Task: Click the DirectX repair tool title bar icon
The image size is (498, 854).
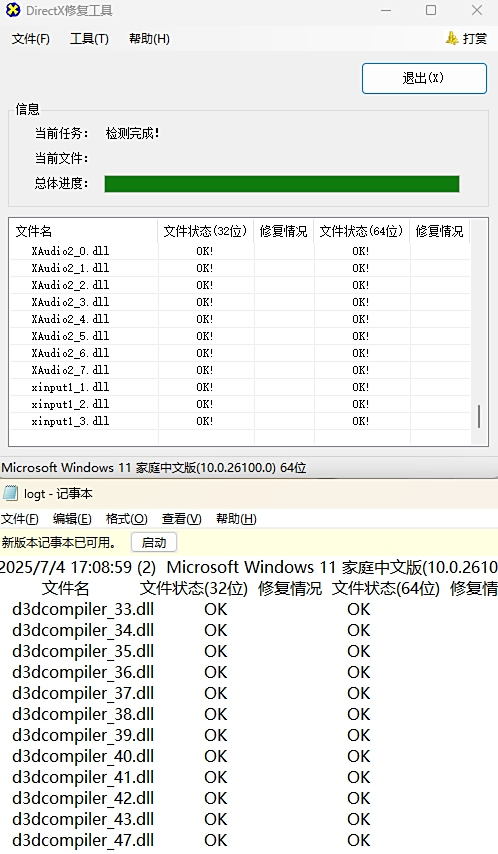Action: coord(13,10)
